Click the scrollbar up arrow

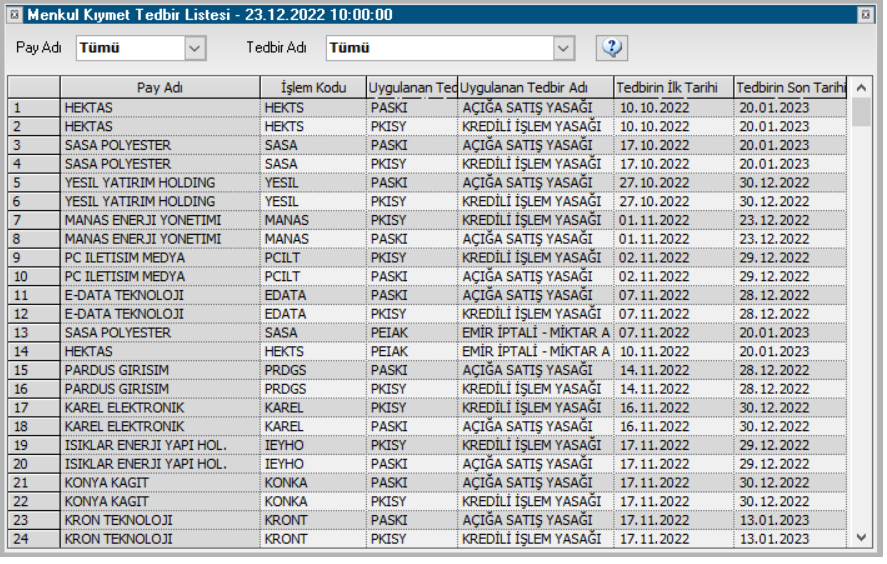point(861,88)
